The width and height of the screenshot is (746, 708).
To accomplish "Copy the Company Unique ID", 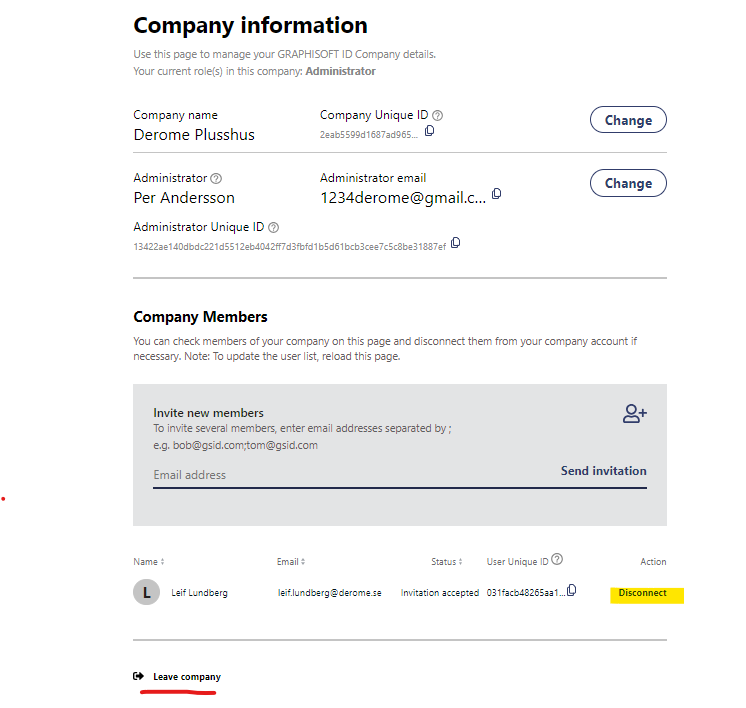I will click(x=430, y=132).
